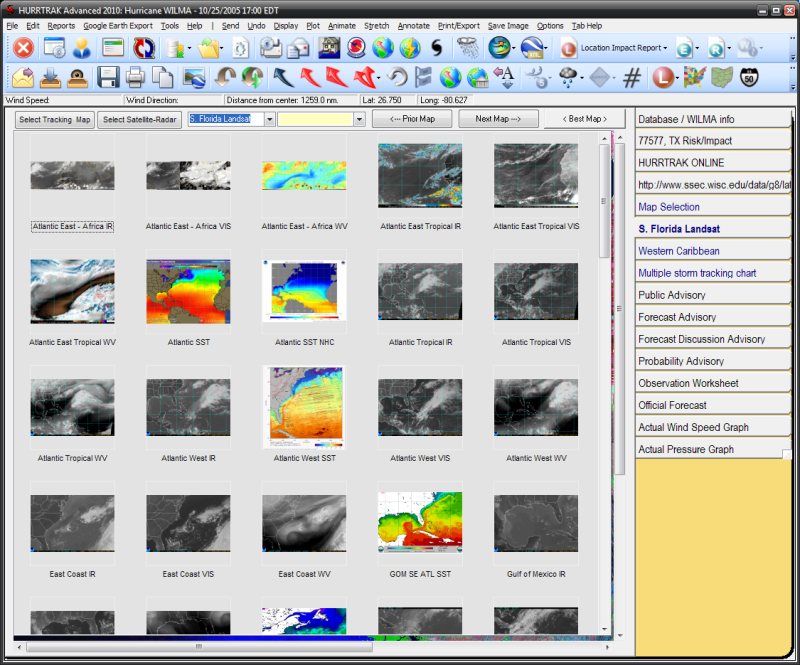The width and height of the screenshot is (800, 665).
Task: Click the dark blue pointer arrow icon
Action: [283, 78]
